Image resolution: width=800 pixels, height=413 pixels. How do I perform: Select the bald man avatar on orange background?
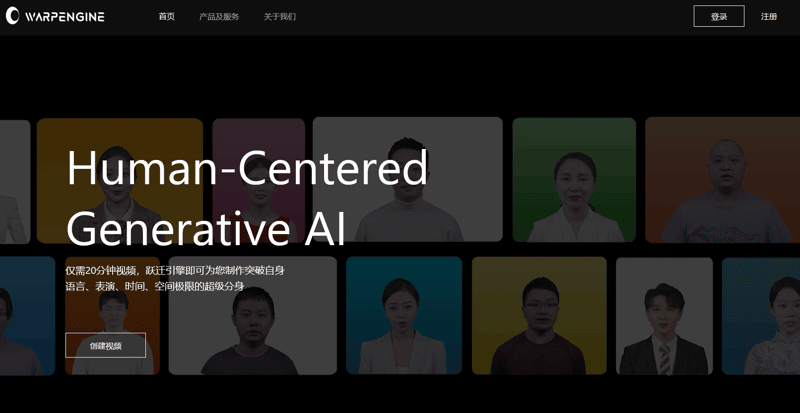coord(722,180)
